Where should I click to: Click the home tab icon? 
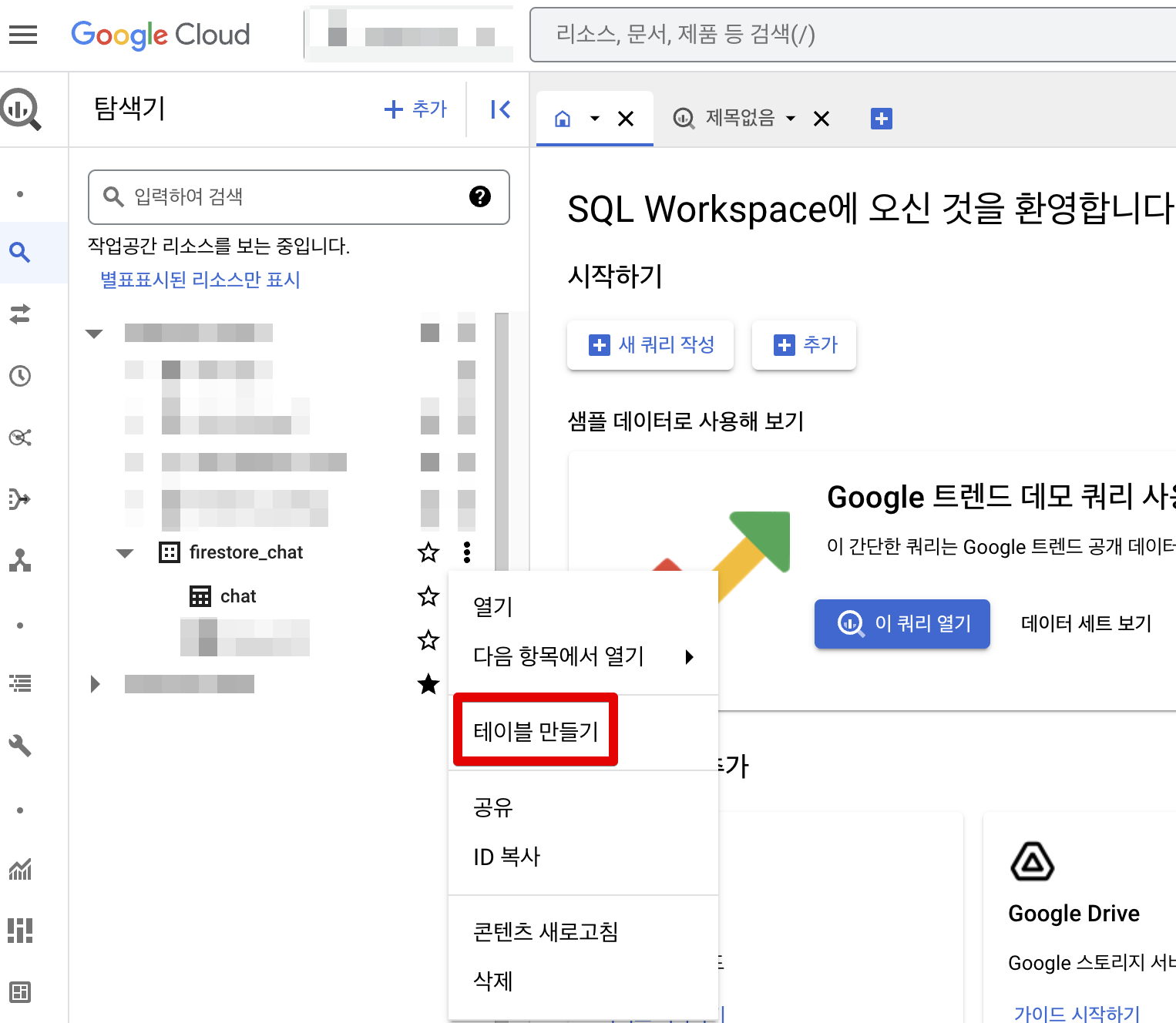click(563, 119)
